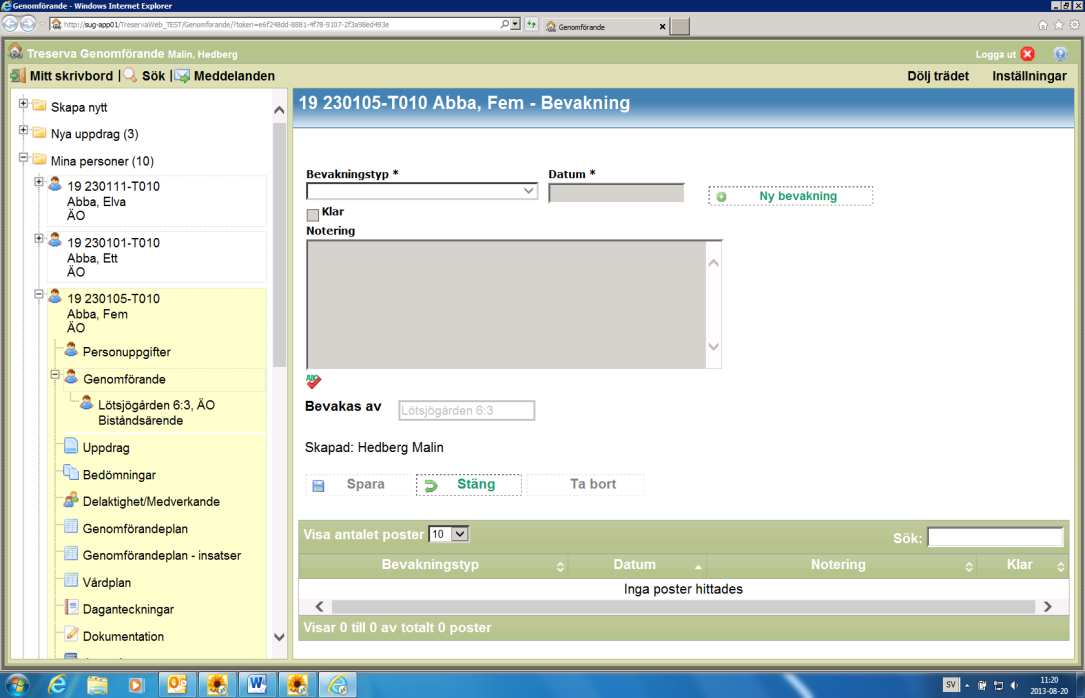
Task: Click the Meddelanden envelope icon
Action: [x=182, y=76]
